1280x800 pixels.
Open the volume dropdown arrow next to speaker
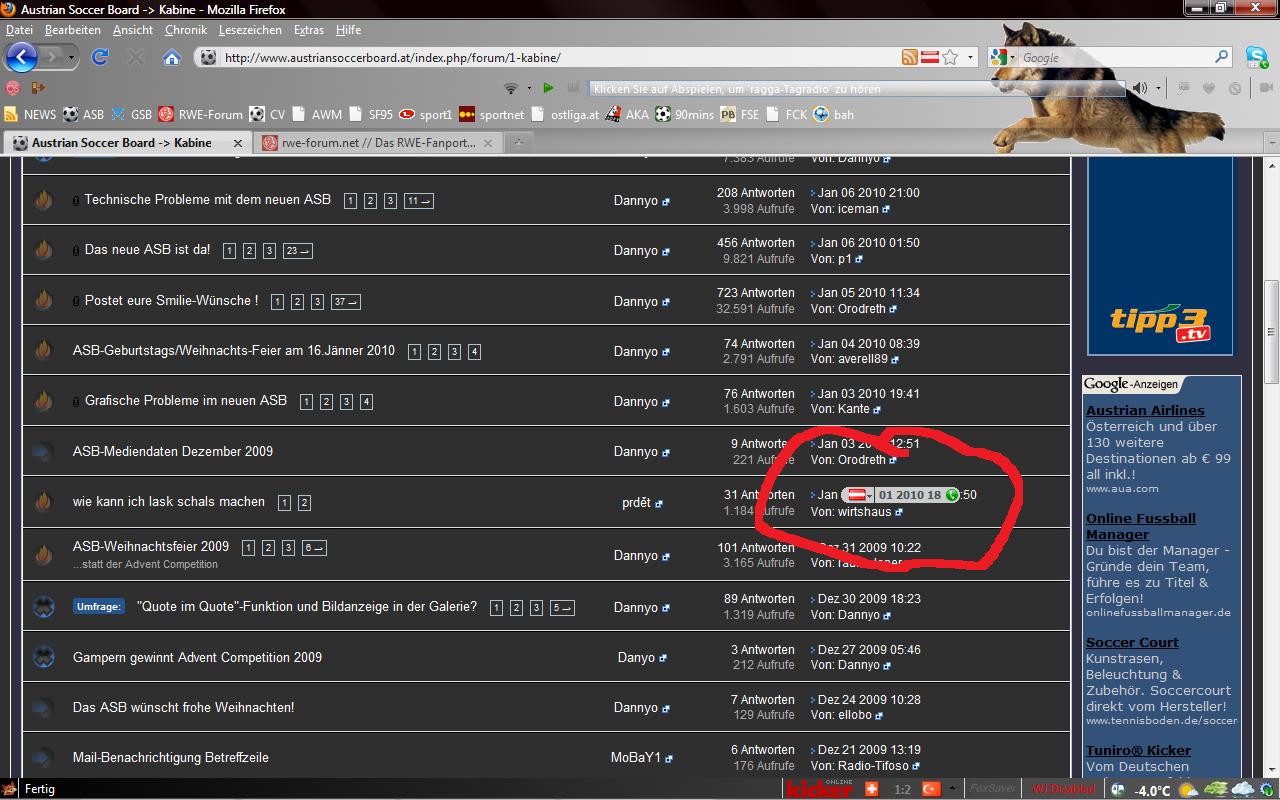(1158, 88)
